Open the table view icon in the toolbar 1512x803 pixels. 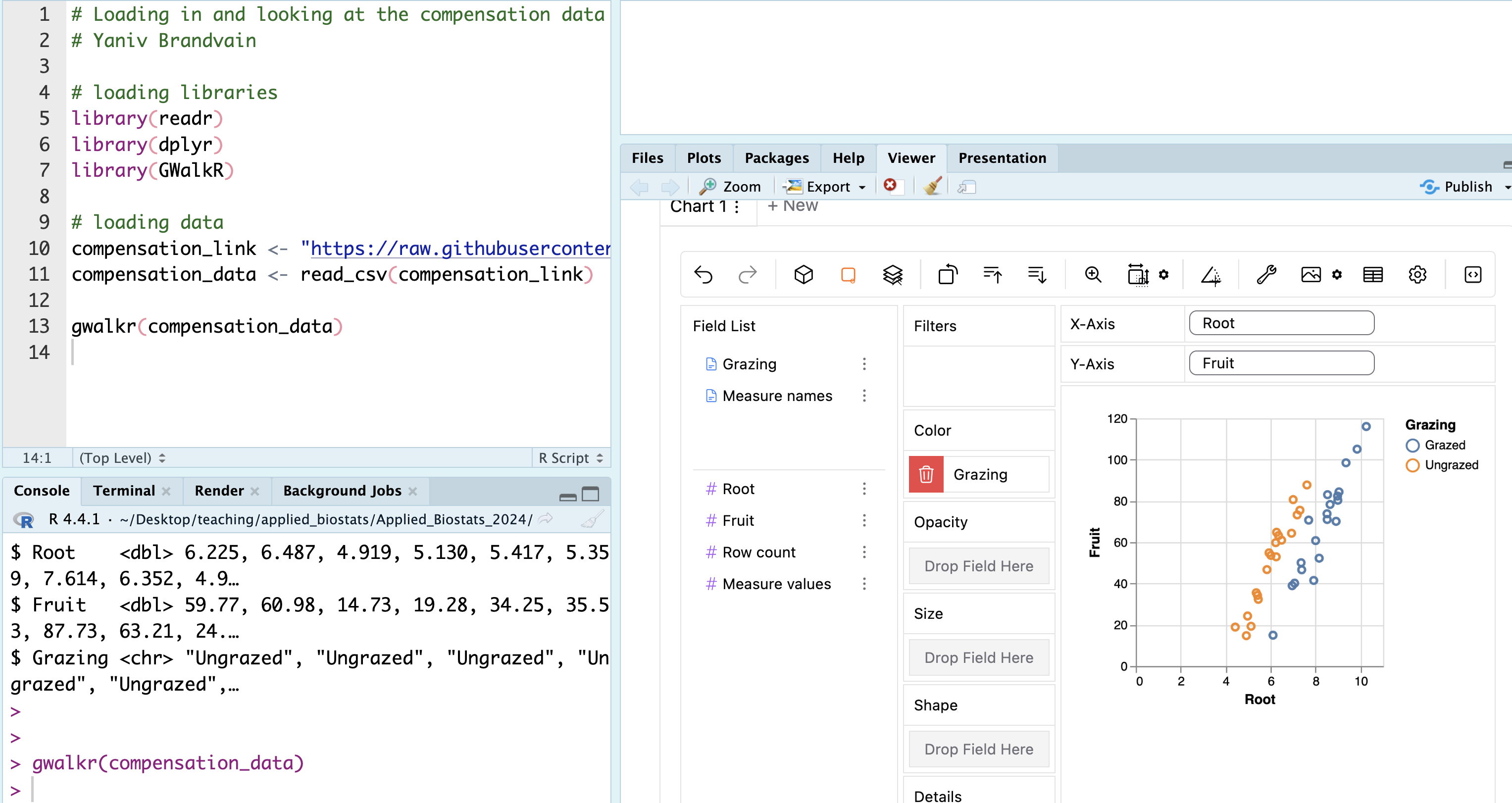point(1372,275)
